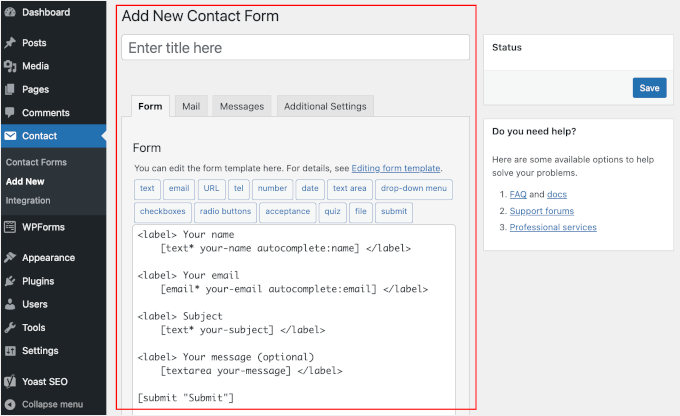Viewport: 680px width, 416px height.
Task: Click the Enter title here field
Action: click(295, 47)
